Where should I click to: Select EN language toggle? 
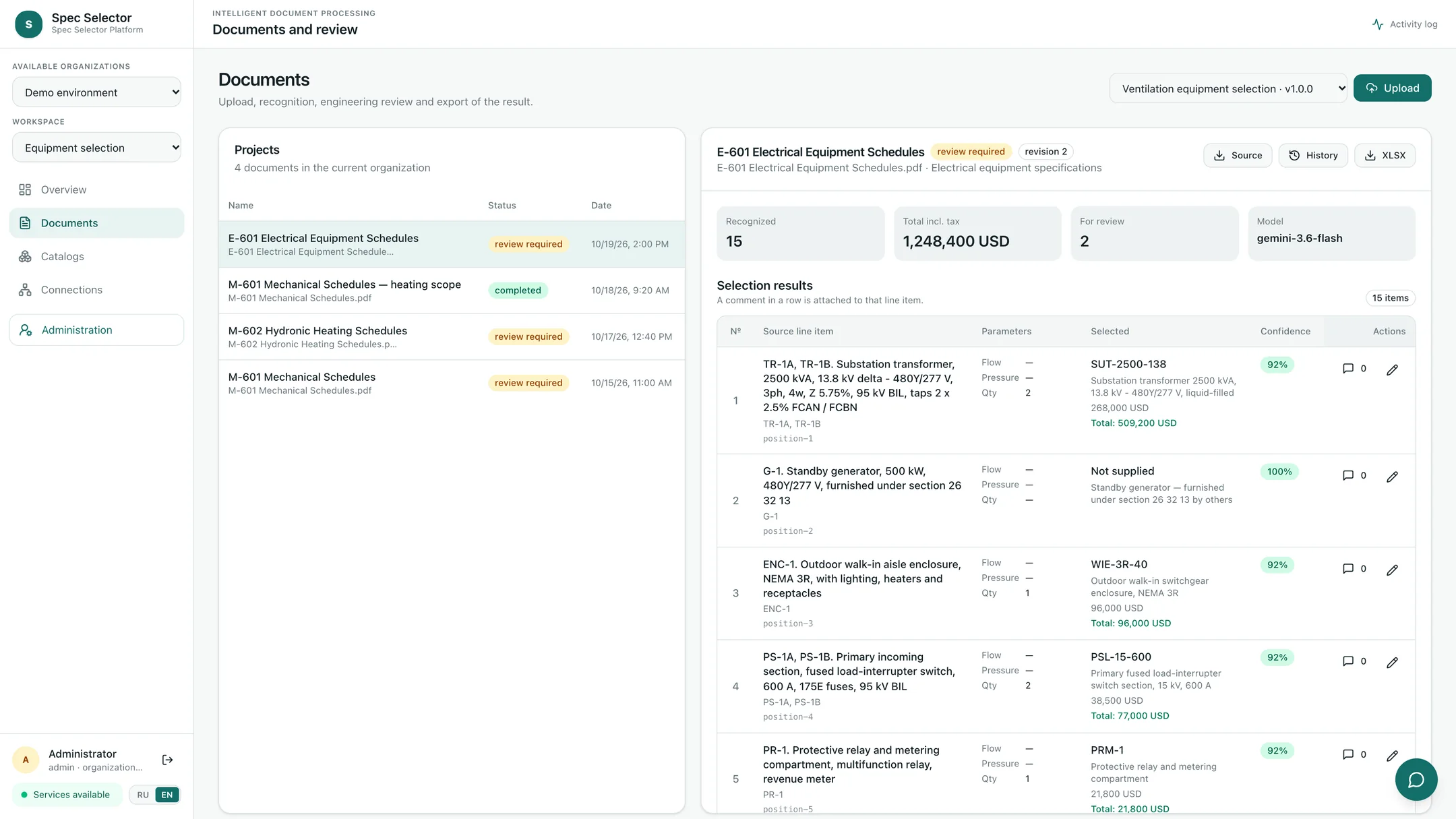tap(167, 795)
